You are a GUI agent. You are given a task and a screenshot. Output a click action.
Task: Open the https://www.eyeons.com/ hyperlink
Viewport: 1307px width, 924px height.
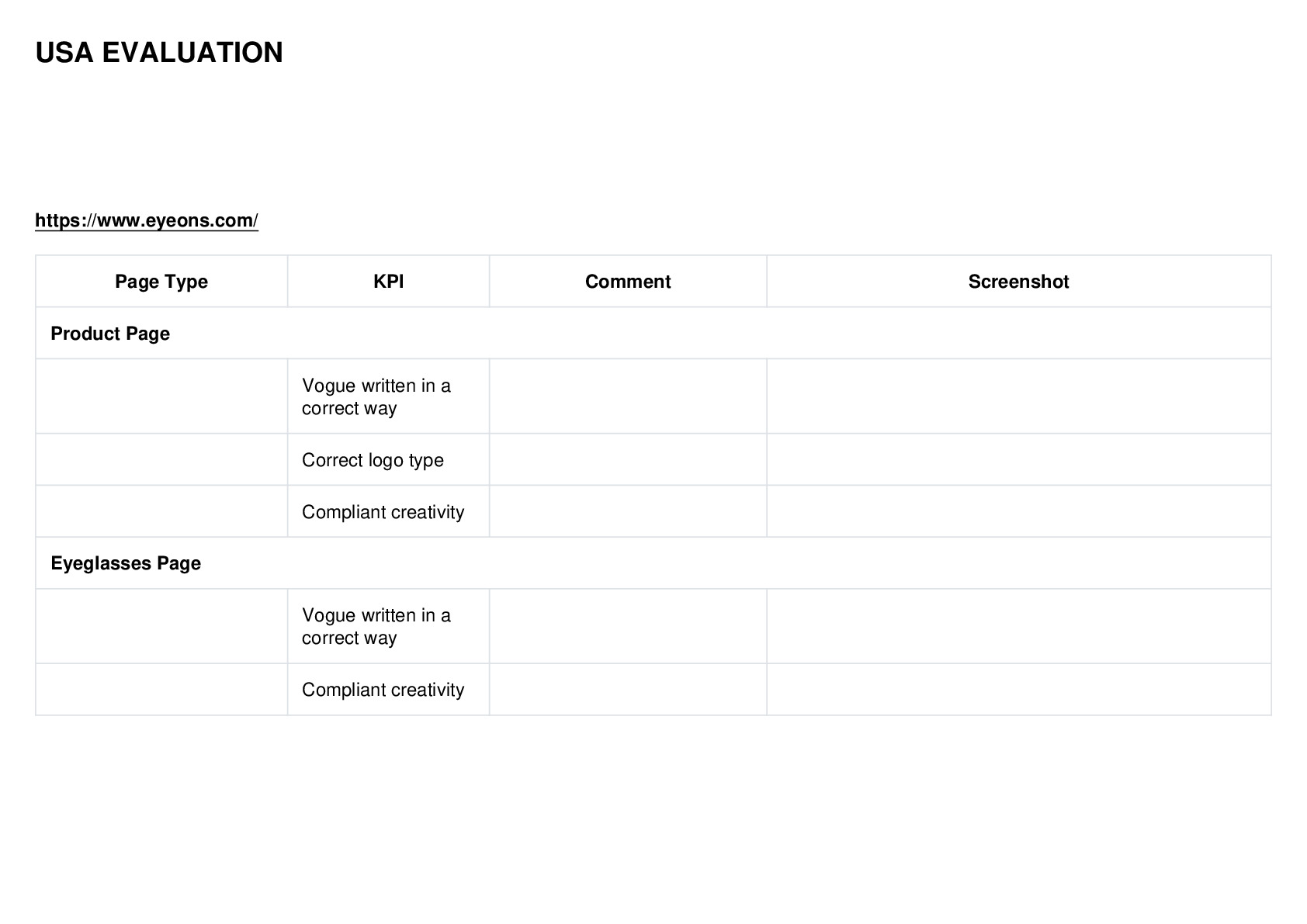tap(147, 220)
